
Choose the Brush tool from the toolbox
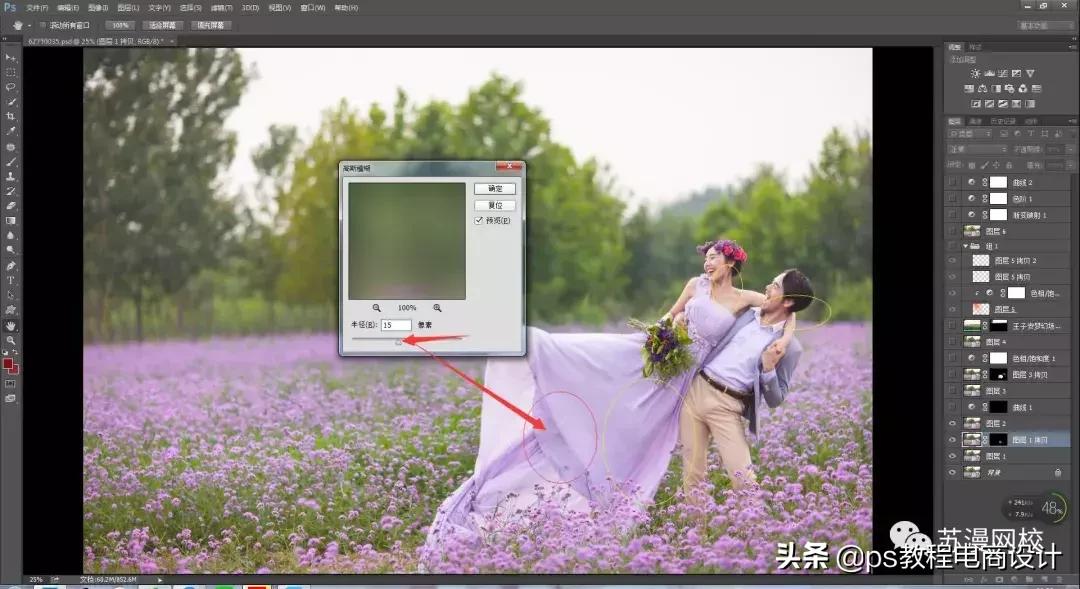(x=11, y=162)
